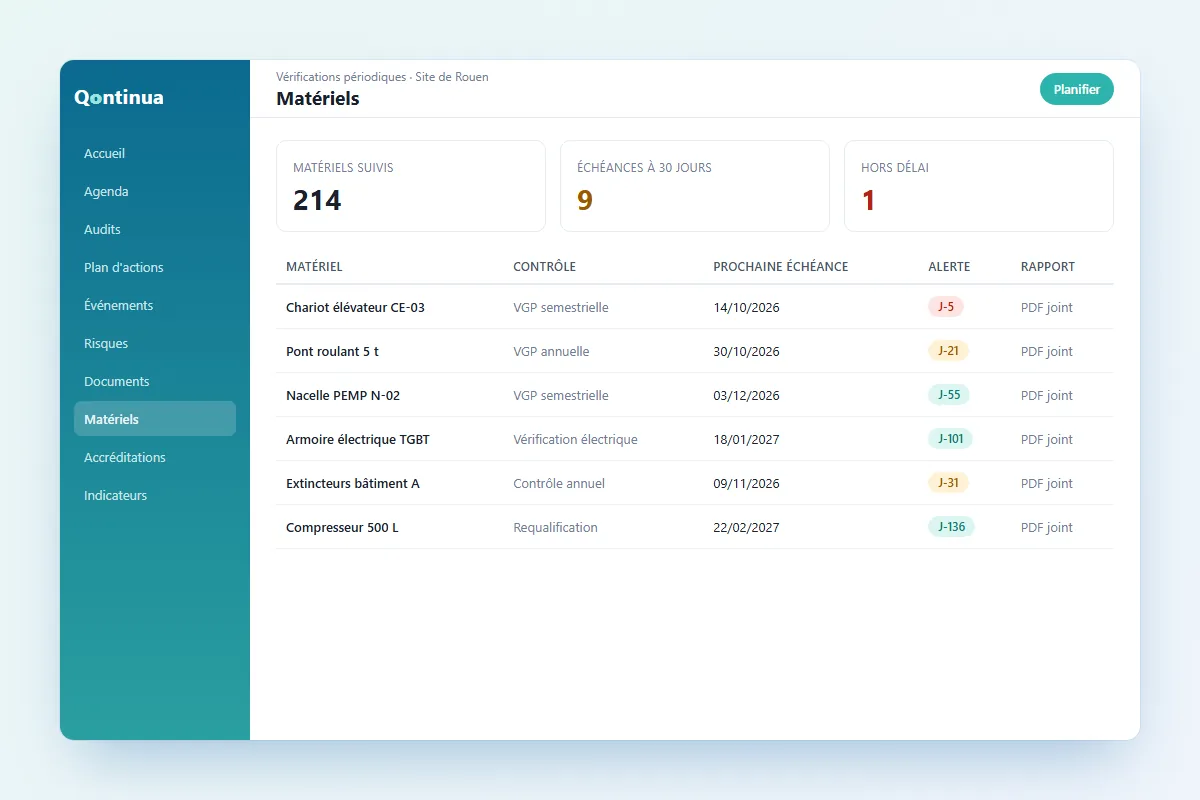Open PDF joint for Pont roulant 5 t

1047,351
